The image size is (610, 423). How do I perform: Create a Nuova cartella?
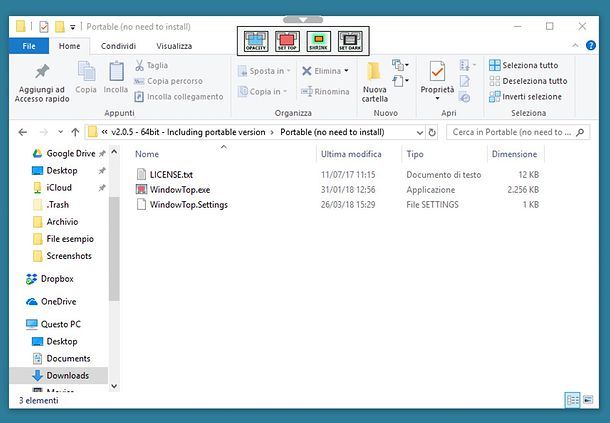[x=375, y=82]
